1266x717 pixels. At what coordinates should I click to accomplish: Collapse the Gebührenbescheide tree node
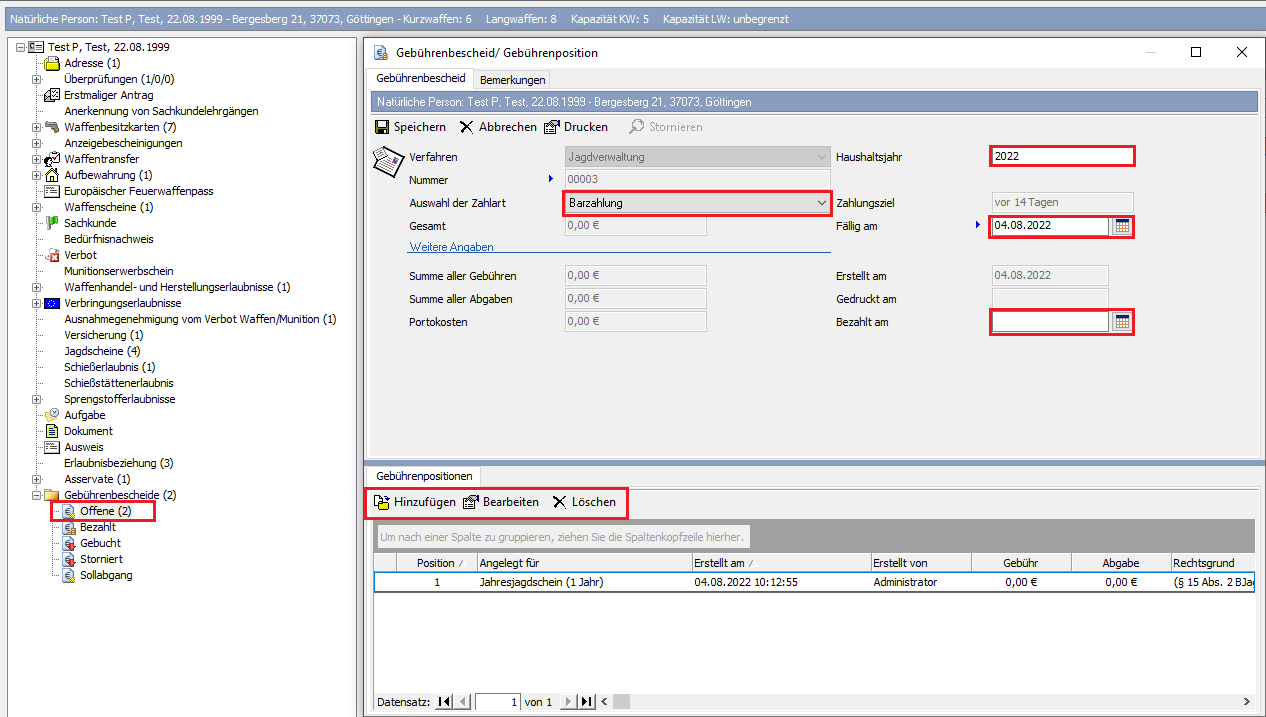pyautogui.click(x=37, y=495)
